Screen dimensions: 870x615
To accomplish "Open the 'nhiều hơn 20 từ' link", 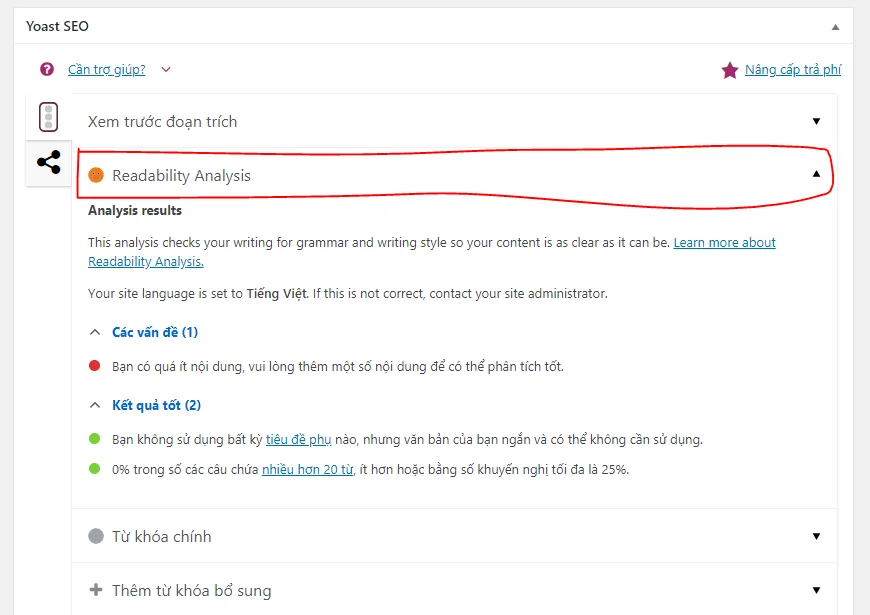I will point(307,470).
